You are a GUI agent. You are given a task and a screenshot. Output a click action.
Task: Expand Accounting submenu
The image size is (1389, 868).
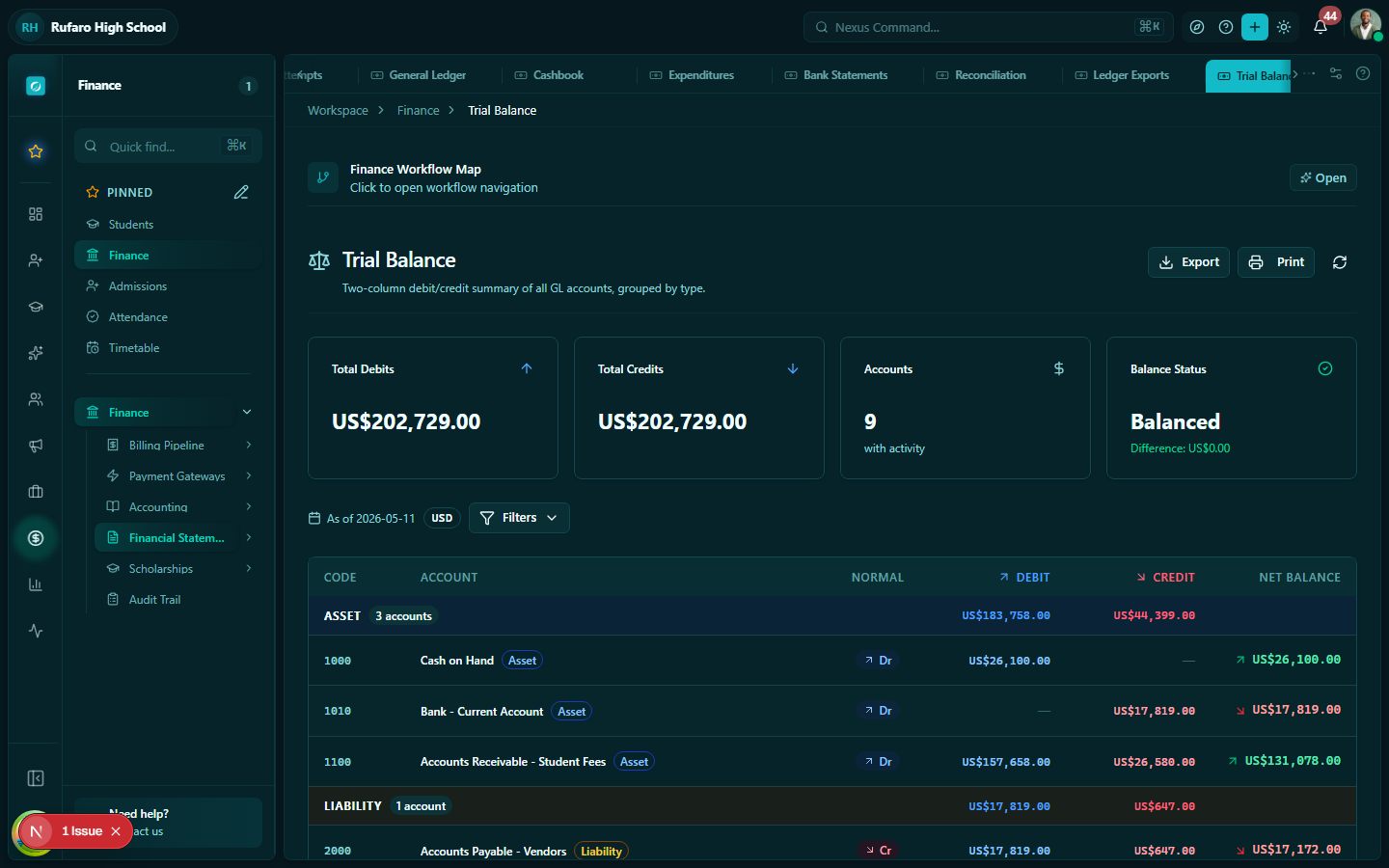coord(248,506)
